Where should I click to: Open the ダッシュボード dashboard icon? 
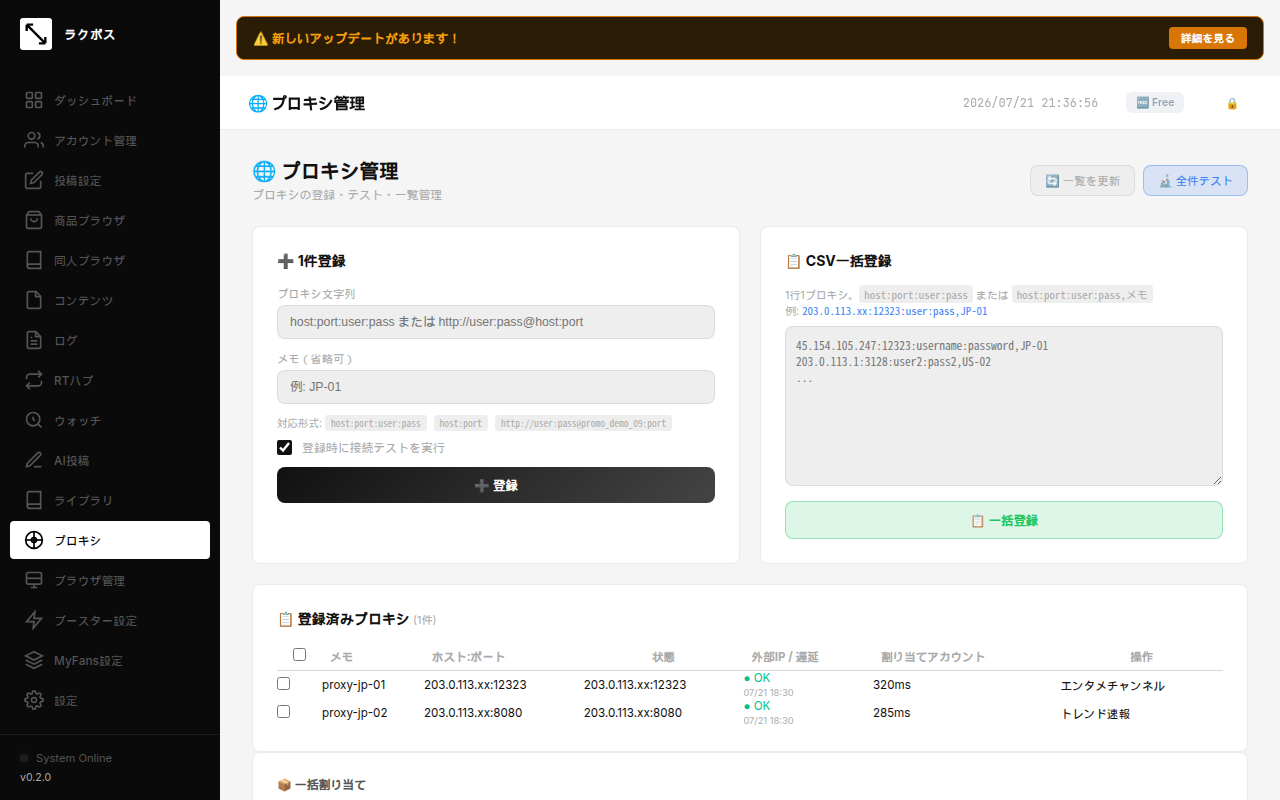[x=34, y=100]
